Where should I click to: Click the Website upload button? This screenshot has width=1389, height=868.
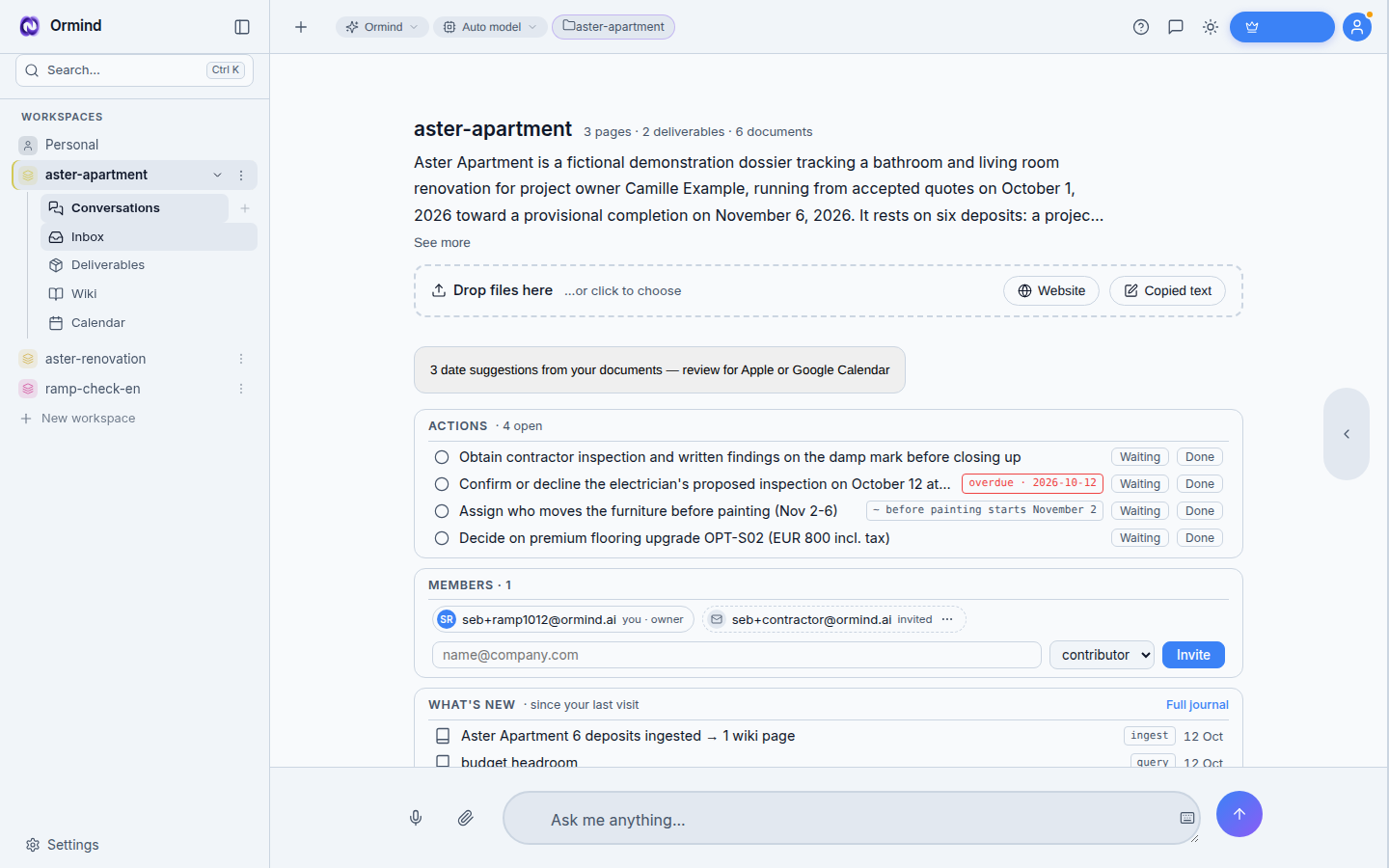(x=1051, y=291)
